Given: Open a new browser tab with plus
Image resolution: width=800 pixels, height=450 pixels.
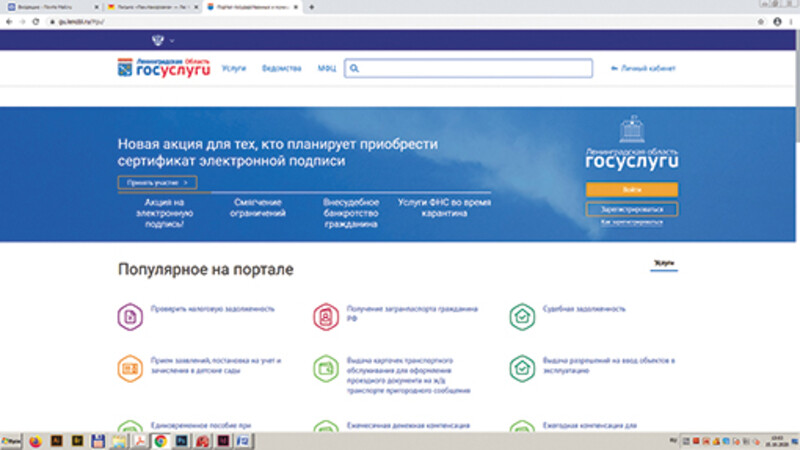Looking at the screenshot, I should point(311,7).
